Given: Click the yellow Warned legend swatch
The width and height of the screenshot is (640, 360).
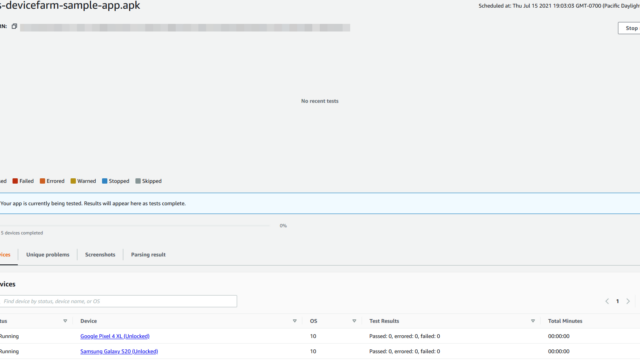Looking at the screenshot, I should click(x=73, y=181).
